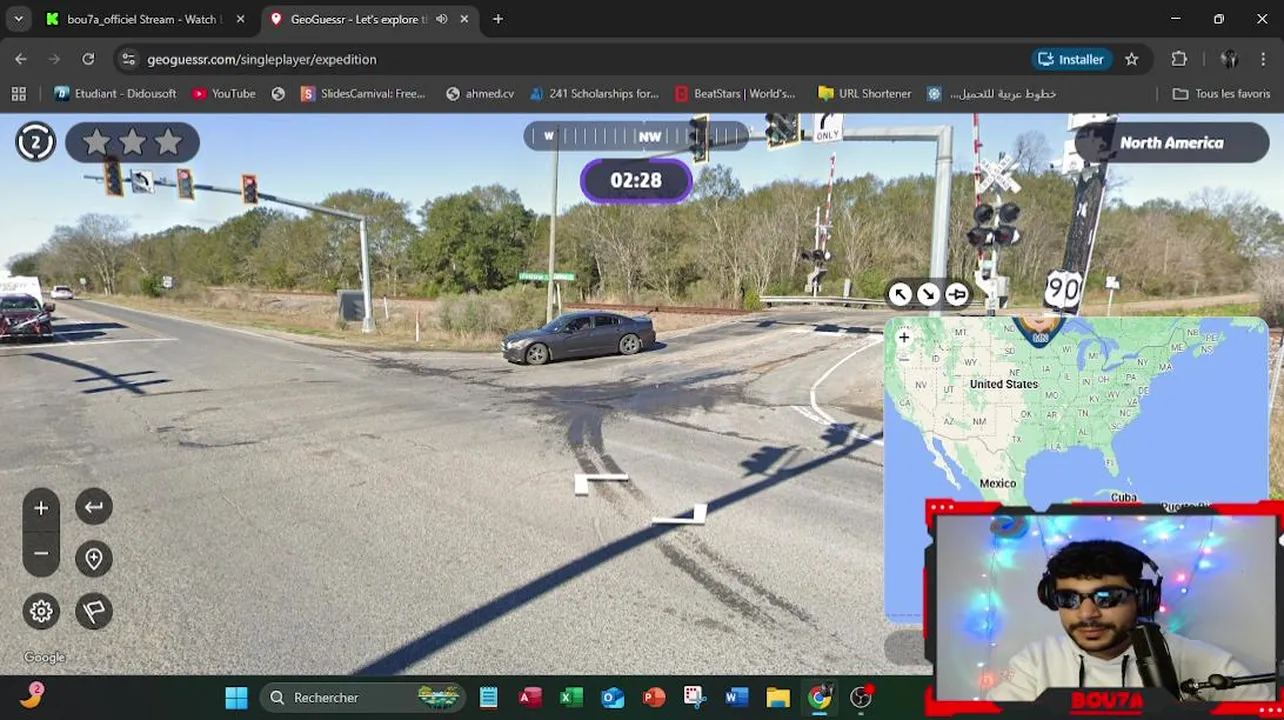Viewport: 1284px width, 720px height.
Task: Open the Chrome profile avatar
Action: click(x=1229, y=59)
